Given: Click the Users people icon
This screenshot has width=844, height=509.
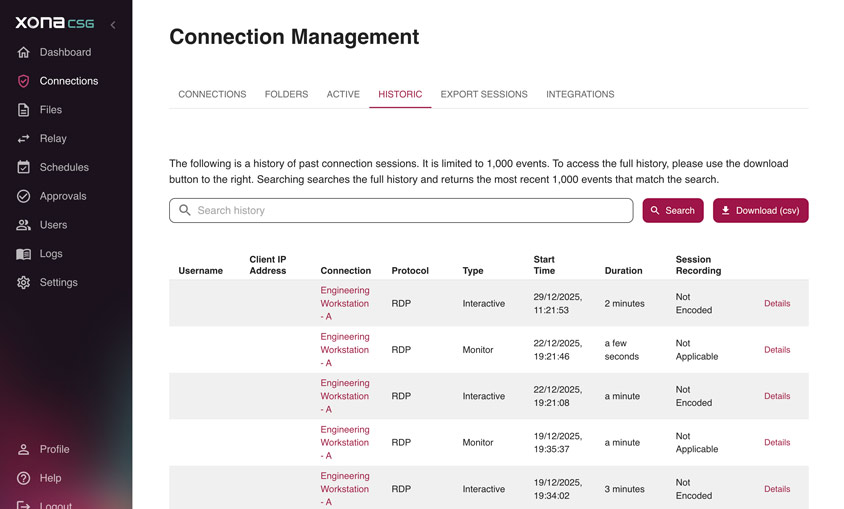Looking at the screenshot, I should (x=24, y=225).
